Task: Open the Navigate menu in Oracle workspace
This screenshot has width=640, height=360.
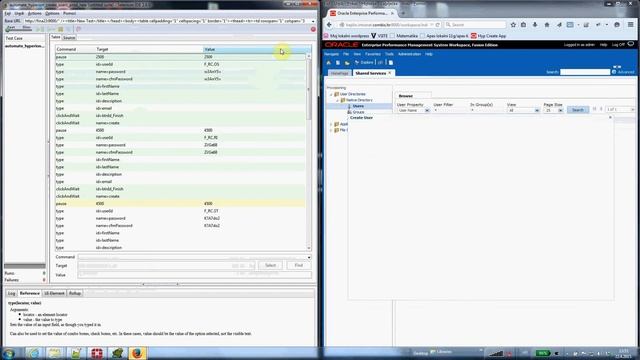Action: click(331, 54)
